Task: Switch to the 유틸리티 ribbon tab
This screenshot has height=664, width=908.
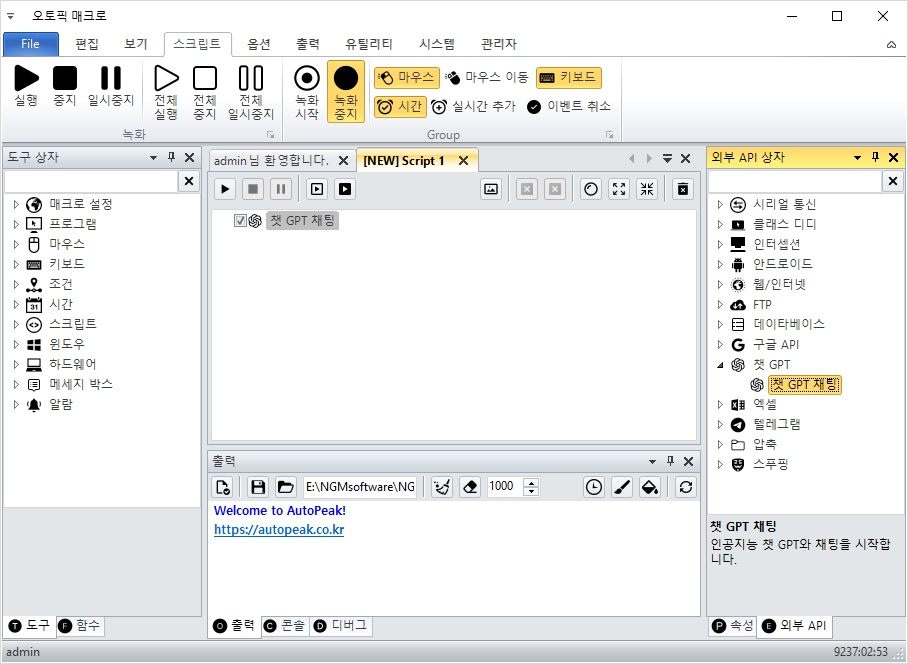Action: pyautogui.click(x=369, y=44)
